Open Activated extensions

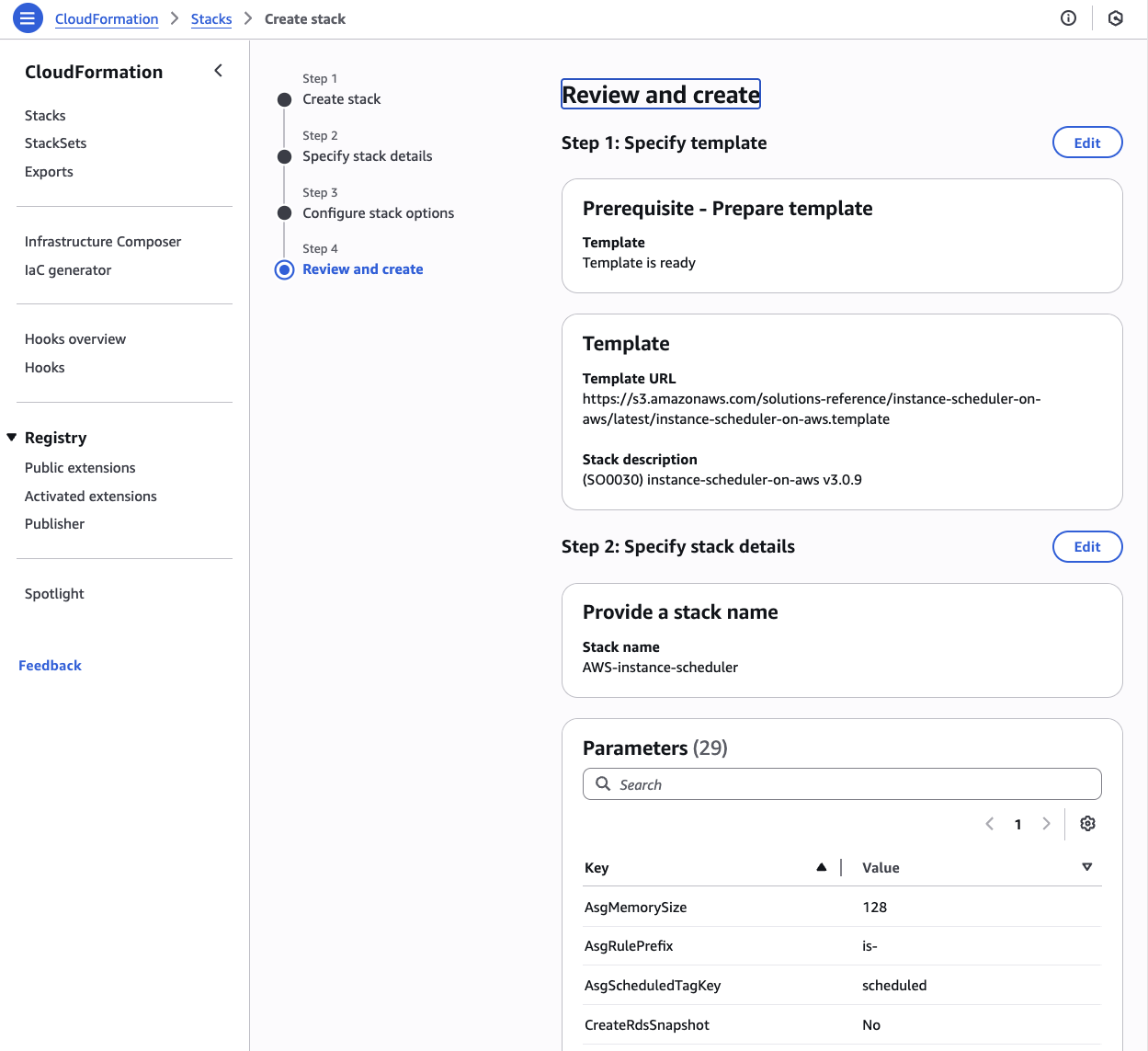coord(91,497)
